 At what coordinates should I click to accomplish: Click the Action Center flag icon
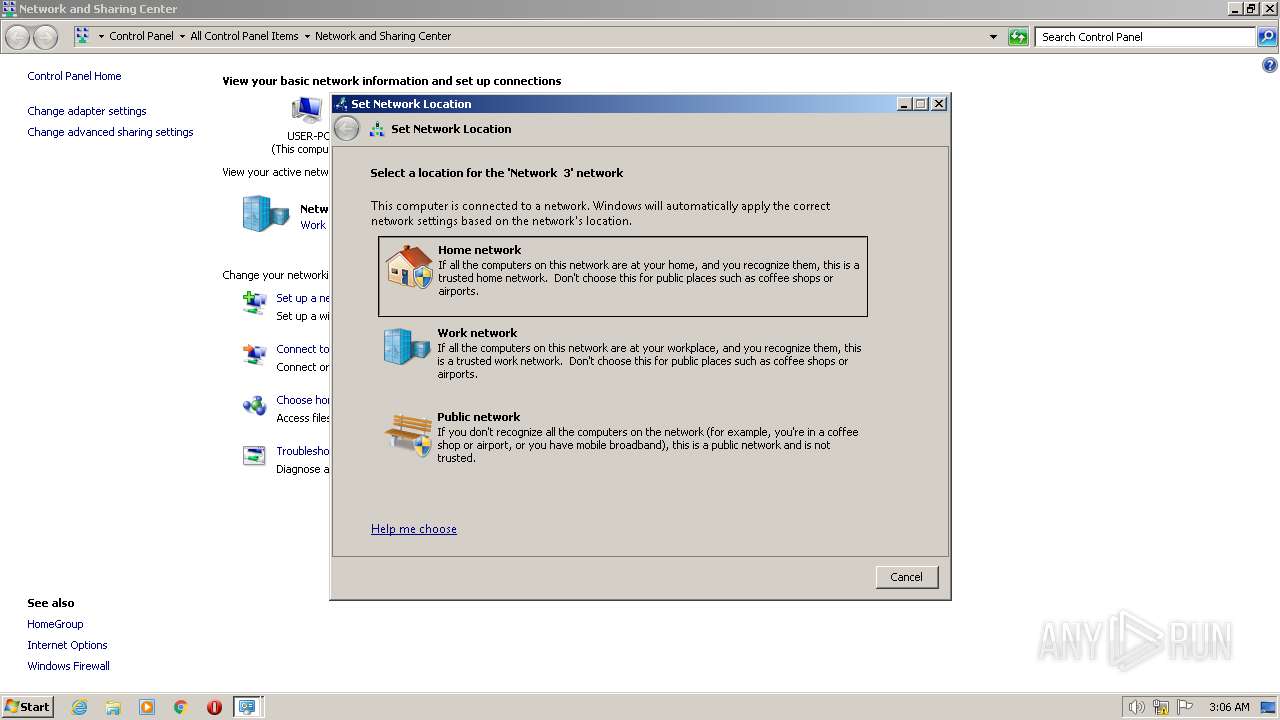click(1185, 707)
